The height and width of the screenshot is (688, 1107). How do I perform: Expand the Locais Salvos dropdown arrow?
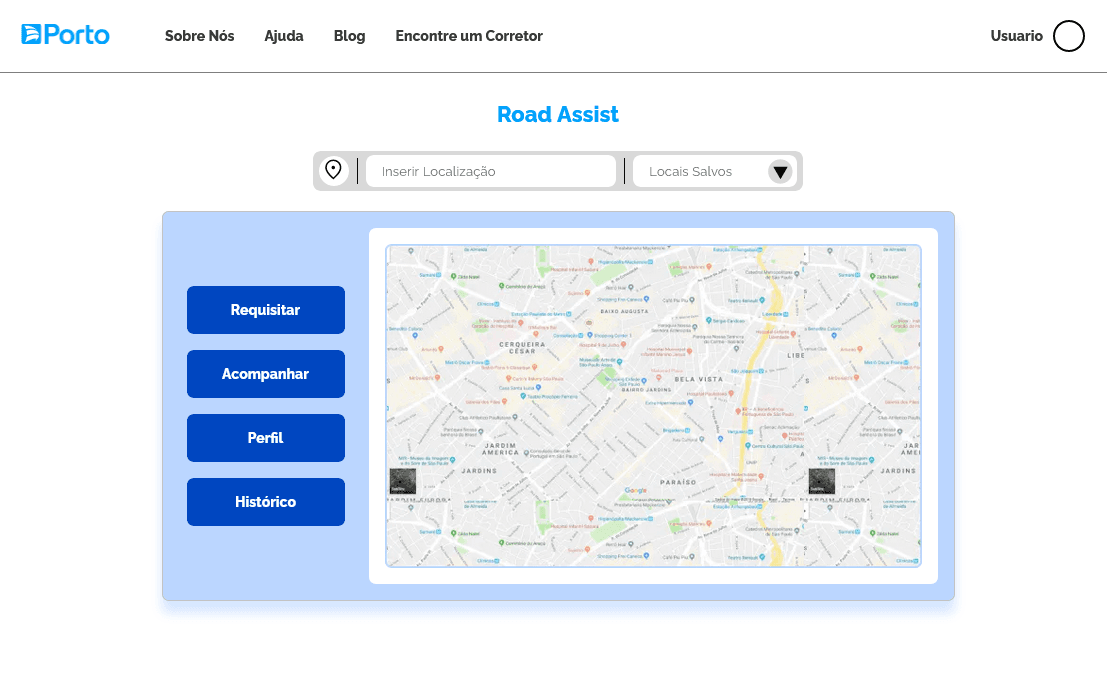(x=780, y=172)
